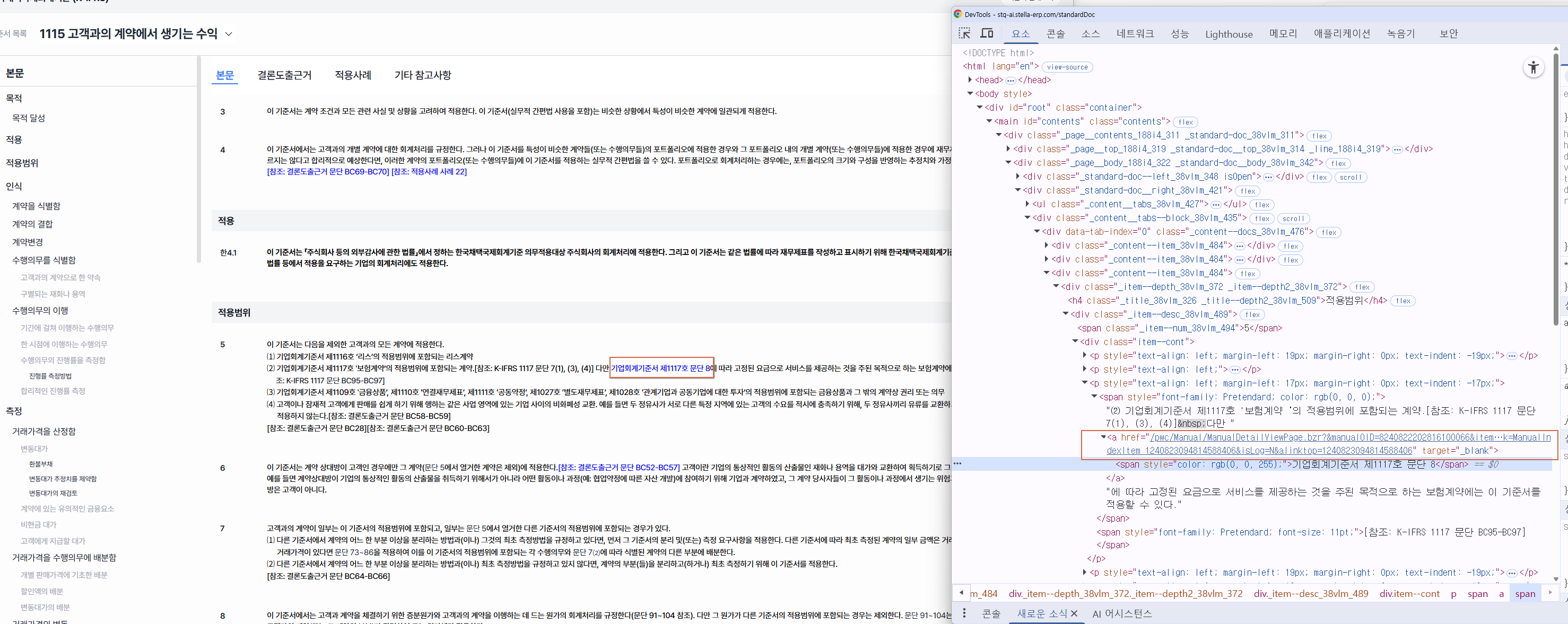The width and height of the screenshot is (1568, 624).
Task: Select div._item--desc_38vlm_489 breadcrumb
Action: 1311,594
